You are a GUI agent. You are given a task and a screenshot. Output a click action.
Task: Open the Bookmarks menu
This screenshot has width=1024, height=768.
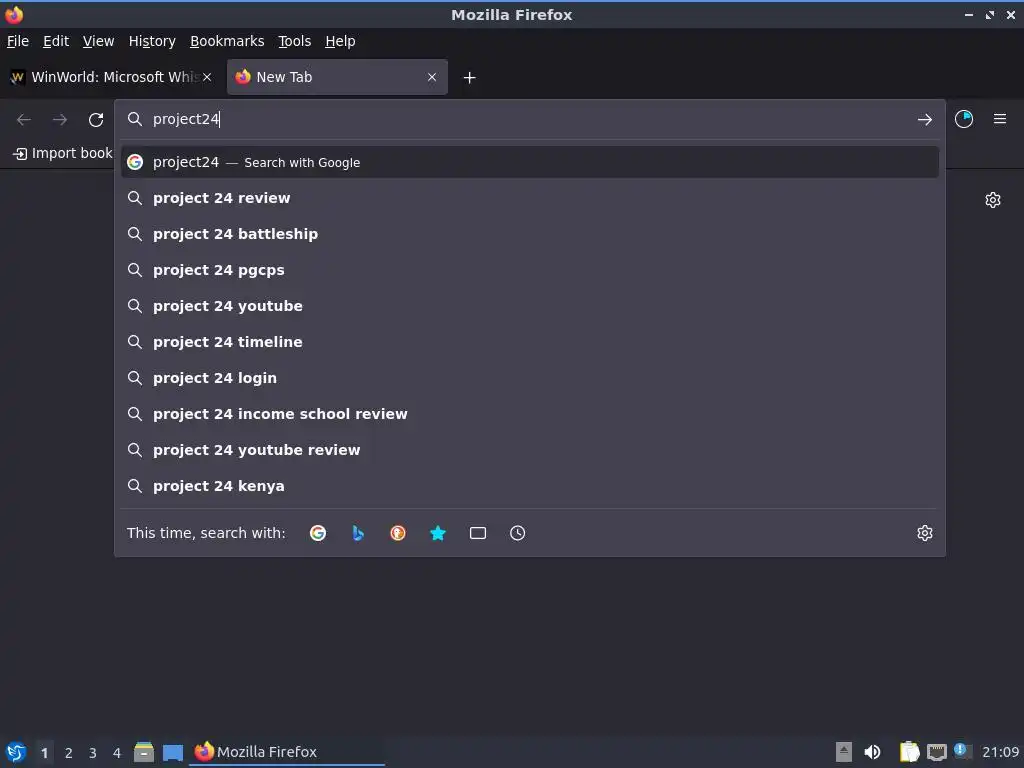click(227, 41)
